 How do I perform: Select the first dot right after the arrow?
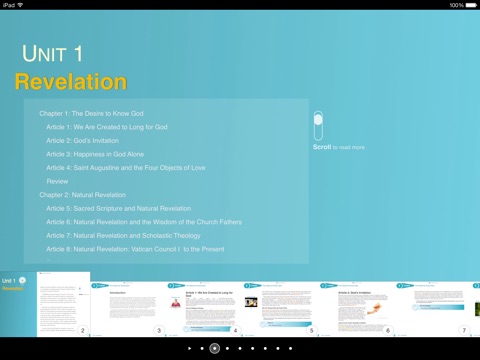(x=202, y=348)
